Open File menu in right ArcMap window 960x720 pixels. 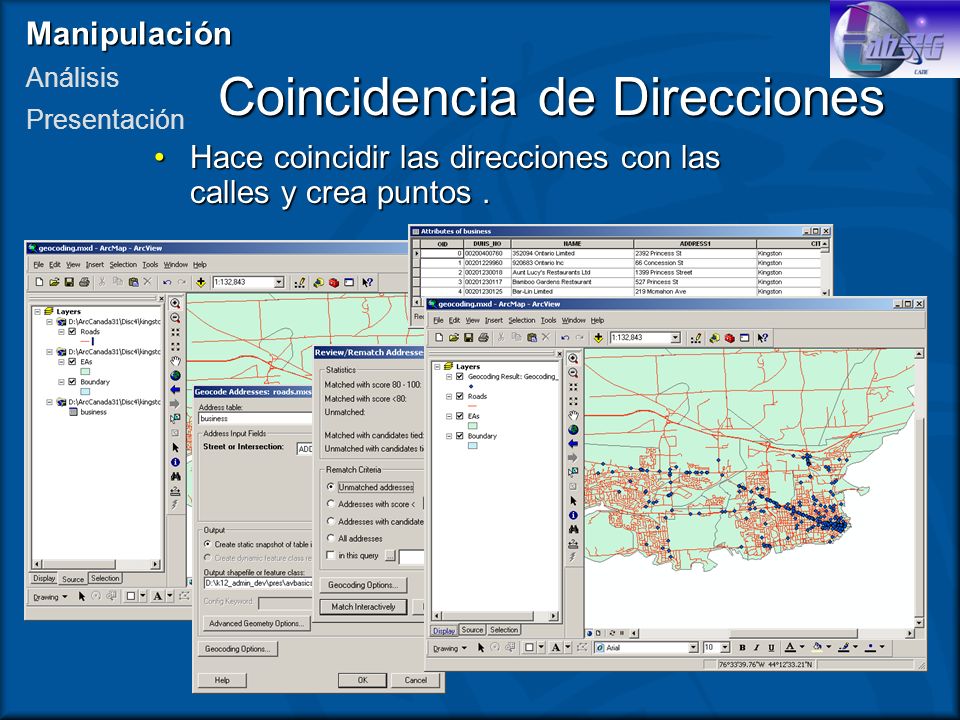438,320
